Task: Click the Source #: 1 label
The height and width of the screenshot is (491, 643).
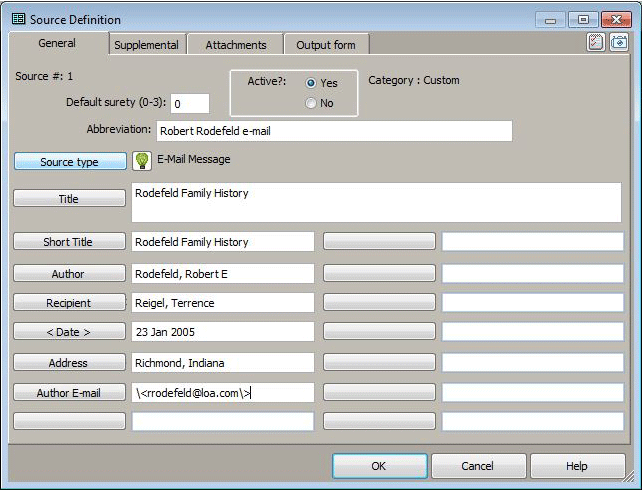Action: tap(44, 76)
